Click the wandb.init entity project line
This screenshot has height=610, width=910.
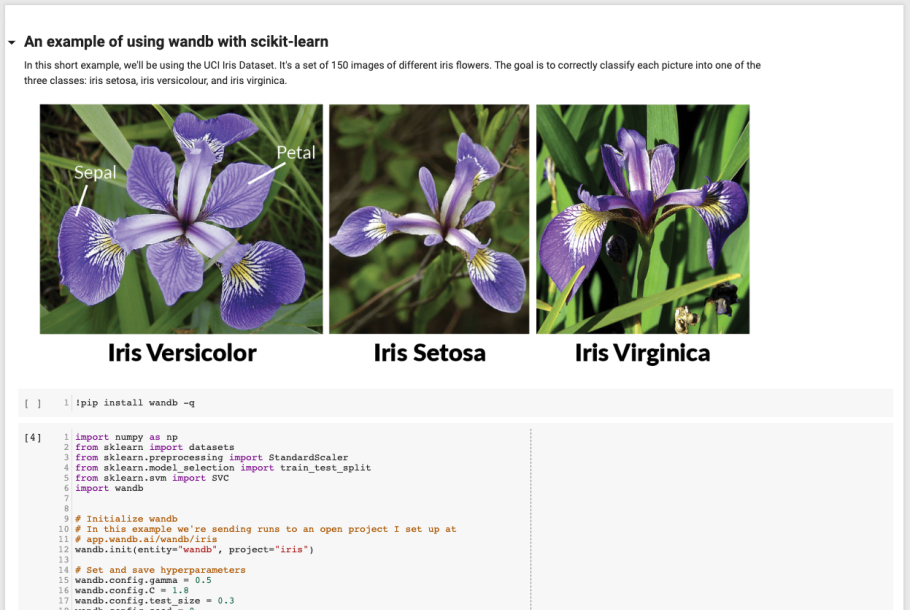click(194, 550)
